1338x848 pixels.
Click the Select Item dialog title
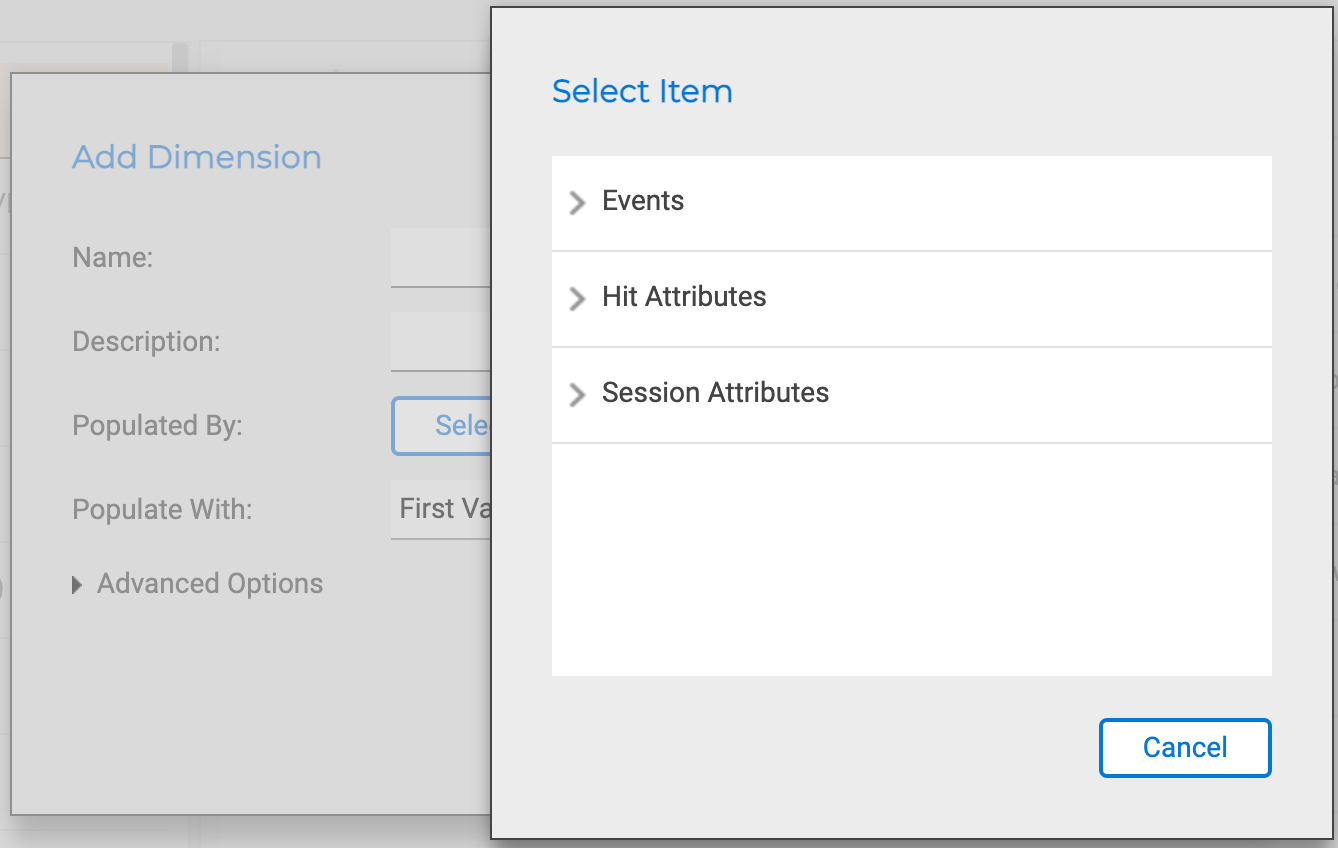(x=642, y=91)
